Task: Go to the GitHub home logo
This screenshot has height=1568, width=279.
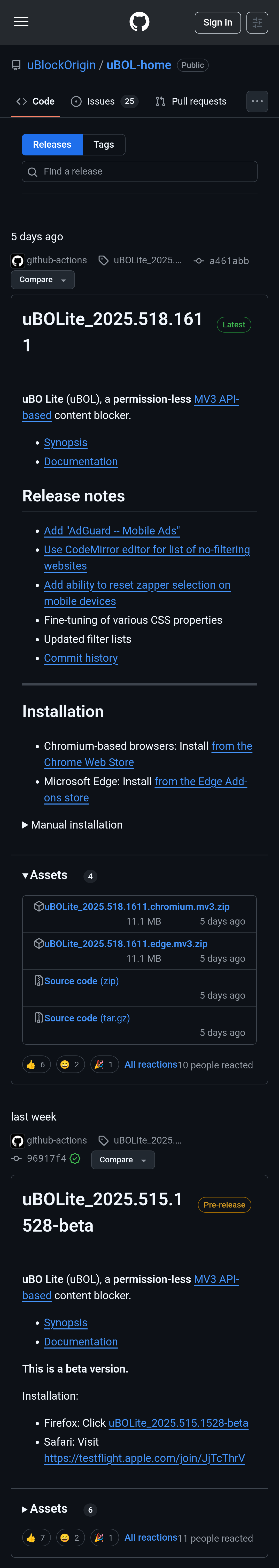Action: coord(139,22)
